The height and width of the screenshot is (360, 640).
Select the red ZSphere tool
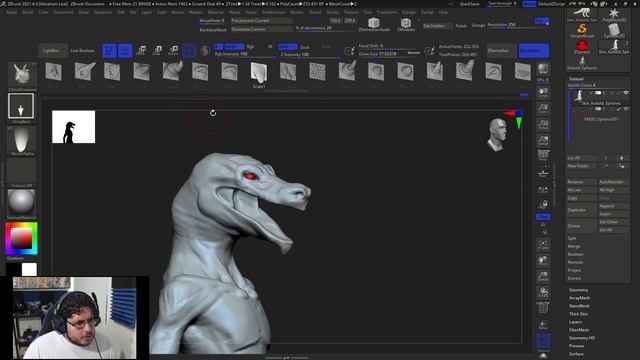pos(582,47)
